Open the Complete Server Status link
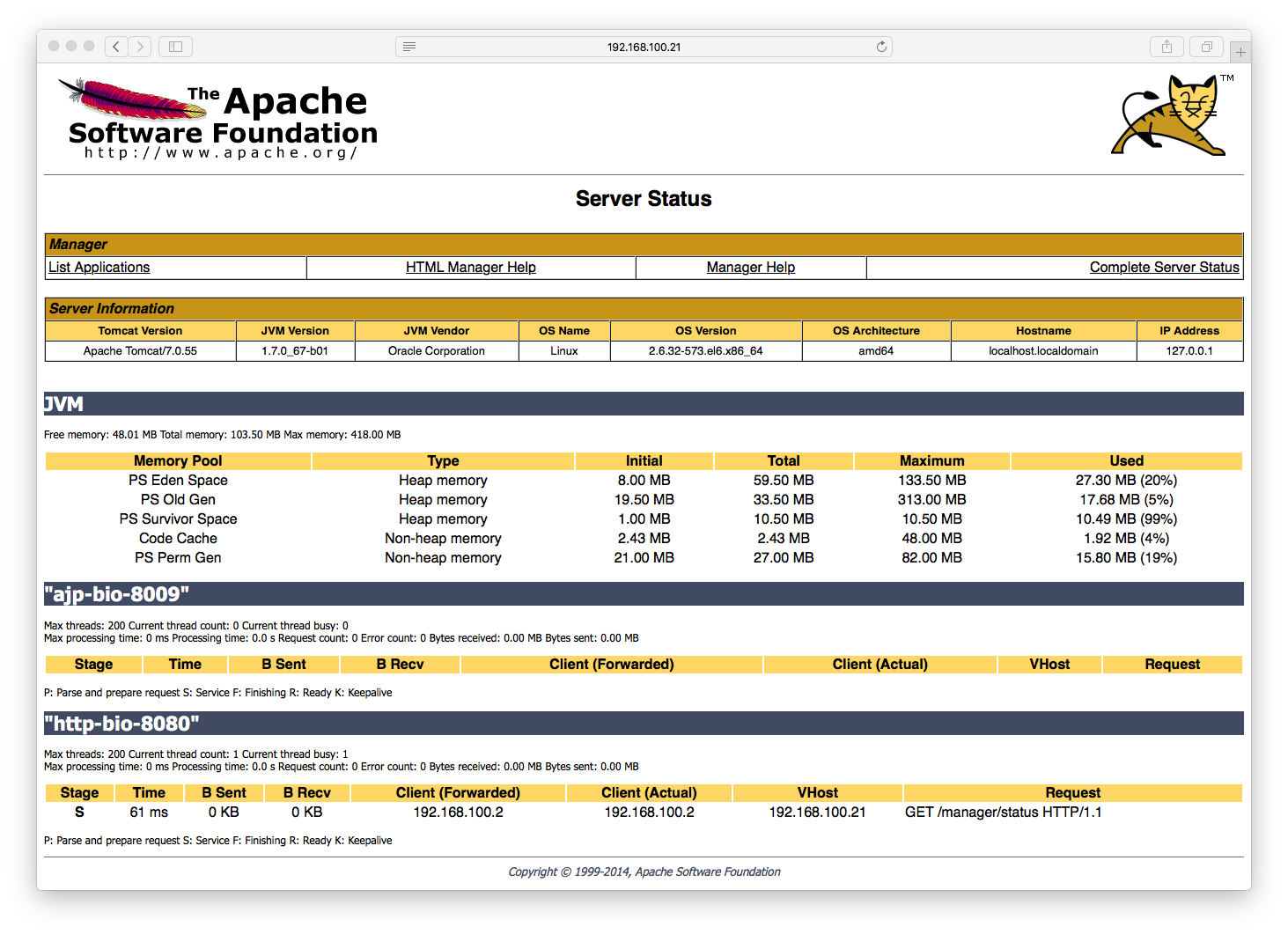The height and width of the screenshot is (934, 1288). [1164, 268]
